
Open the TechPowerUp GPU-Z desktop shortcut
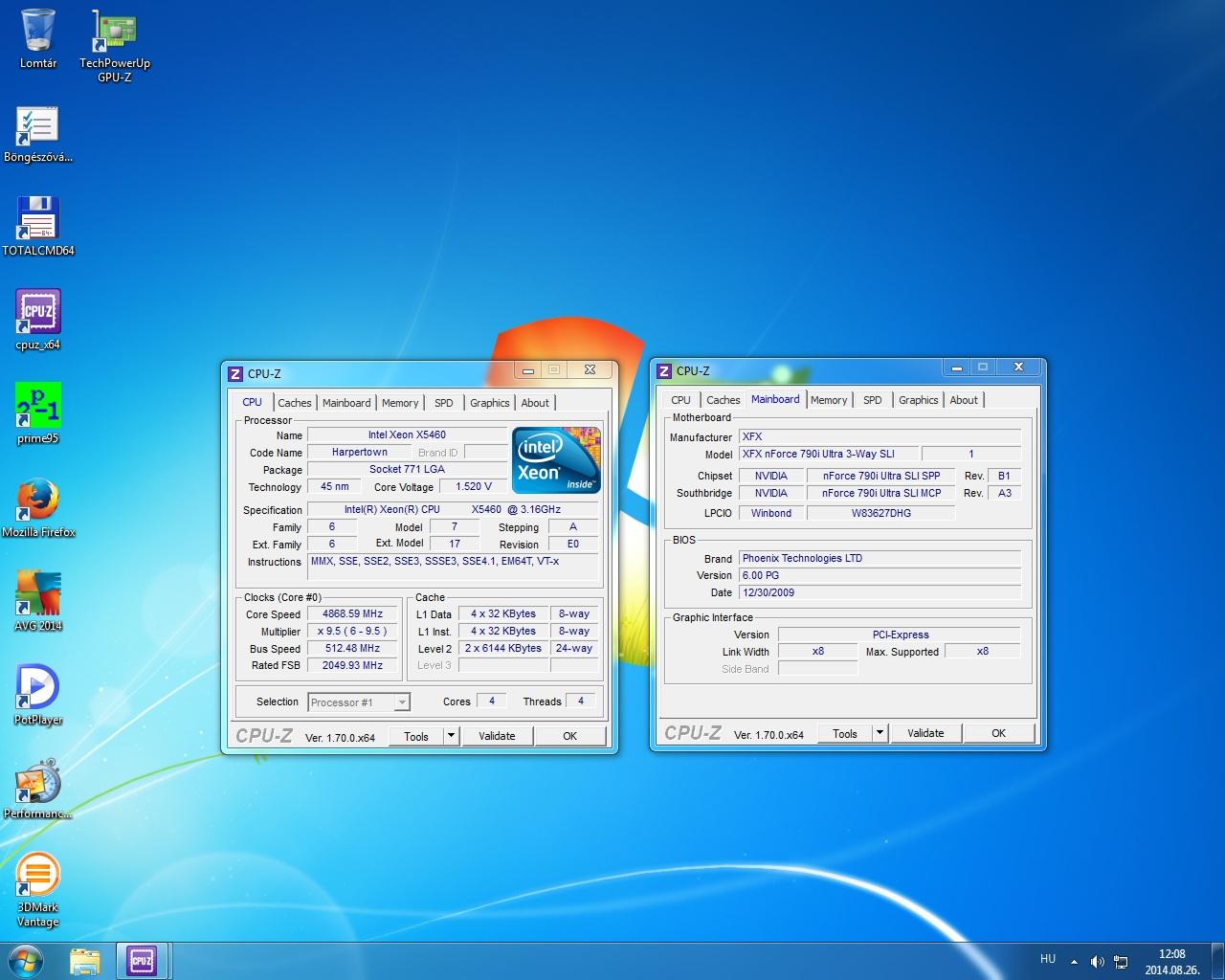point(114,46)
